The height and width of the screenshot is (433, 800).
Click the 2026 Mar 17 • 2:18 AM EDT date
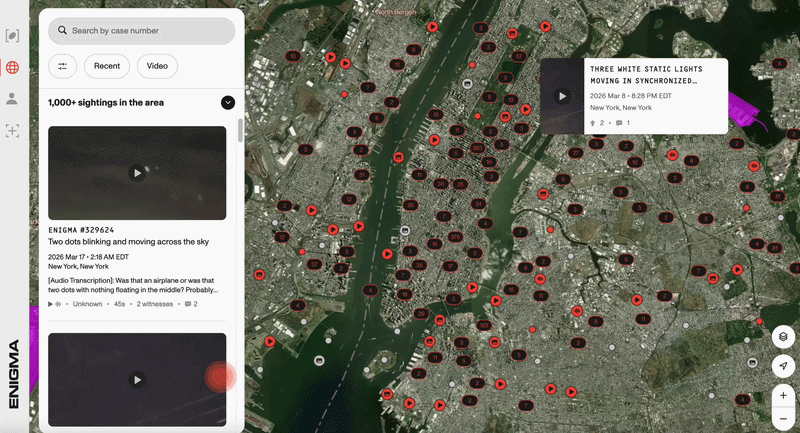(88, 257)
